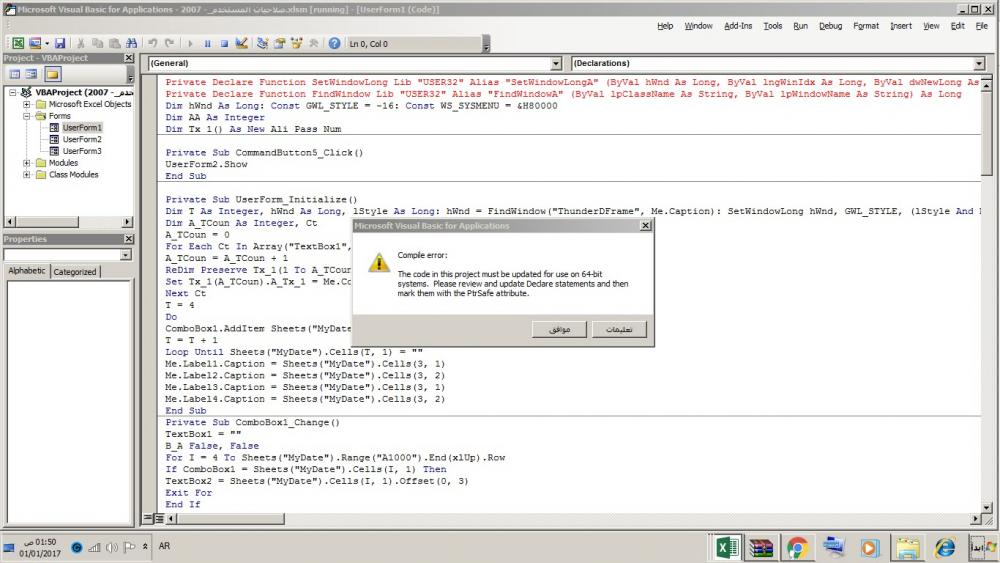This screenshot has height=563, width=1000.
Task: Open Project Explorer toolbar icon
Action: click(262, 43)
